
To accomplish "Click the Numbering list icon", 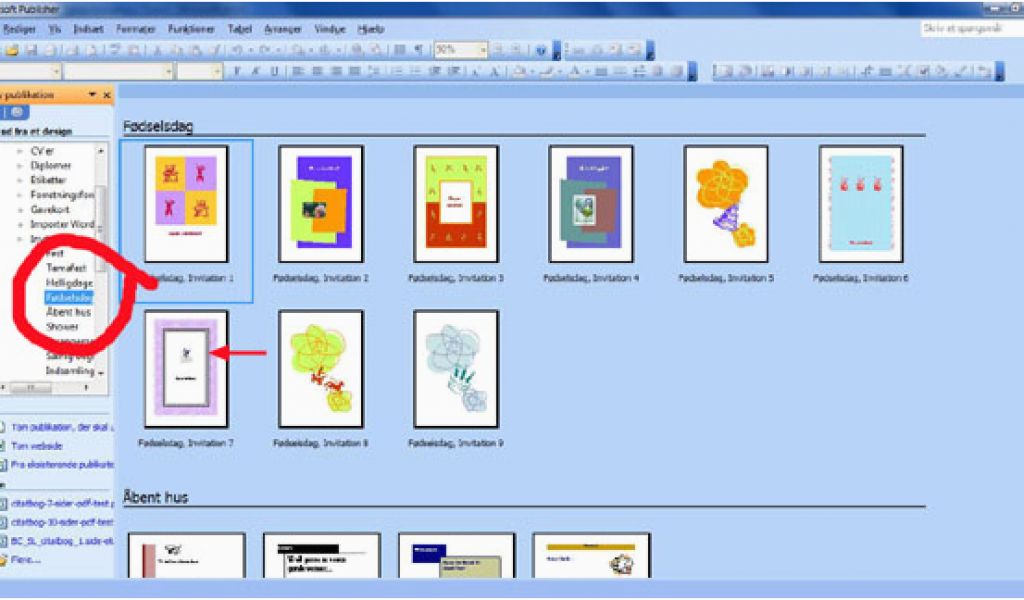I will [396, 71].
